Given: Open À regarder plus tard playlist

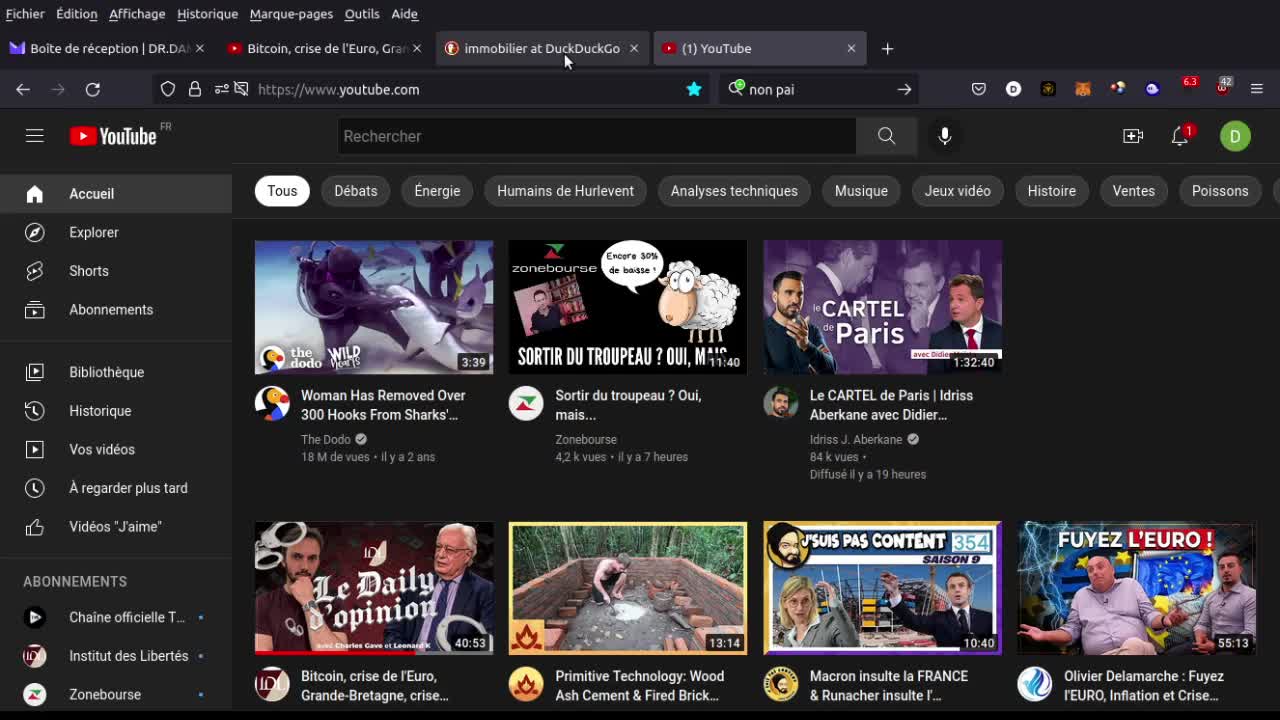Looking at the screenshot, I should tap(116, 488).
